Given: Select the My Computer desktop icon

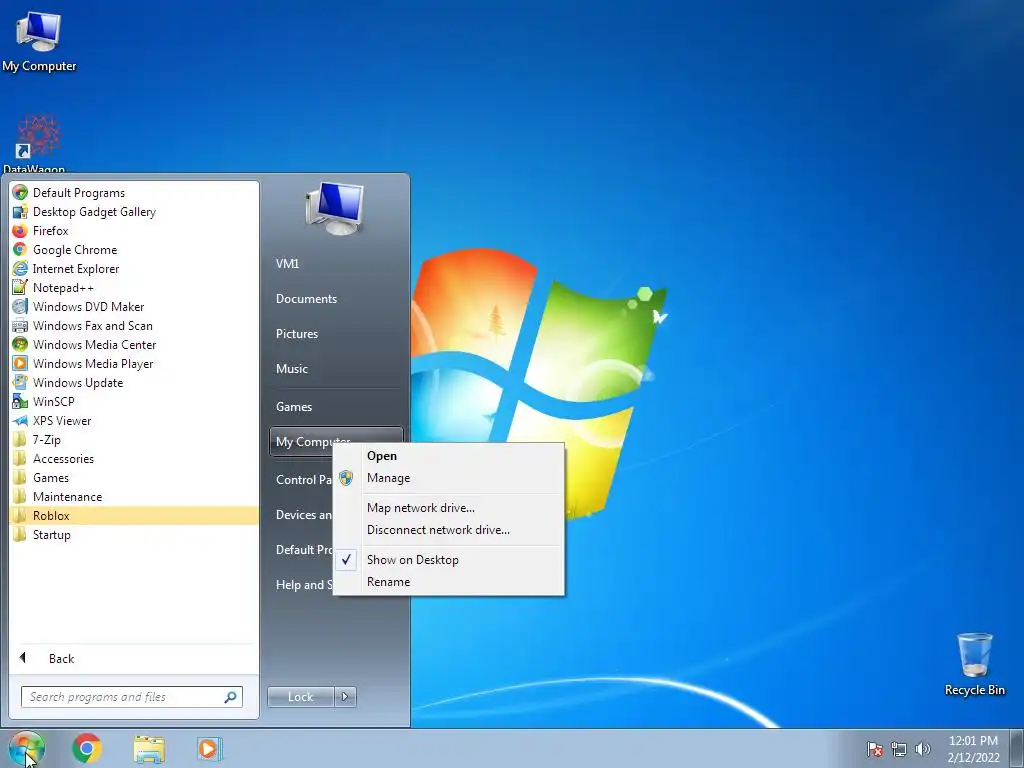Looking at the screenshot, I should click(x=39, y=40).
